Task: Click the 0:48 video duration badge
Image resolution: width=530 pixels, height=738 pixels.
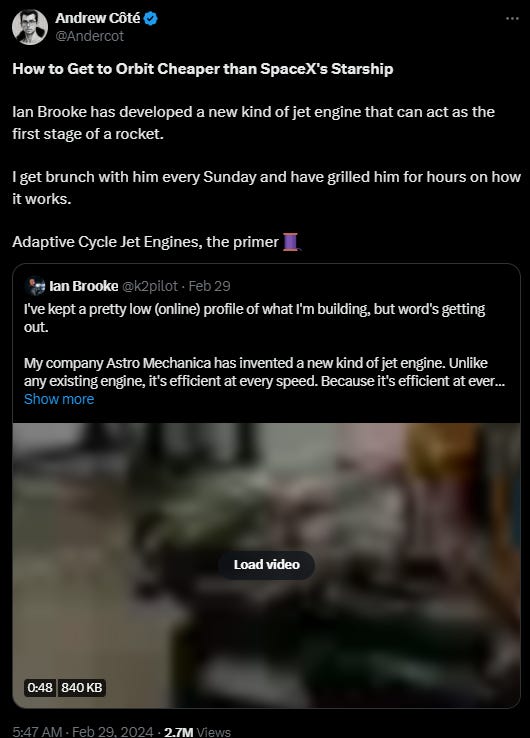Action: coord(40,688)
